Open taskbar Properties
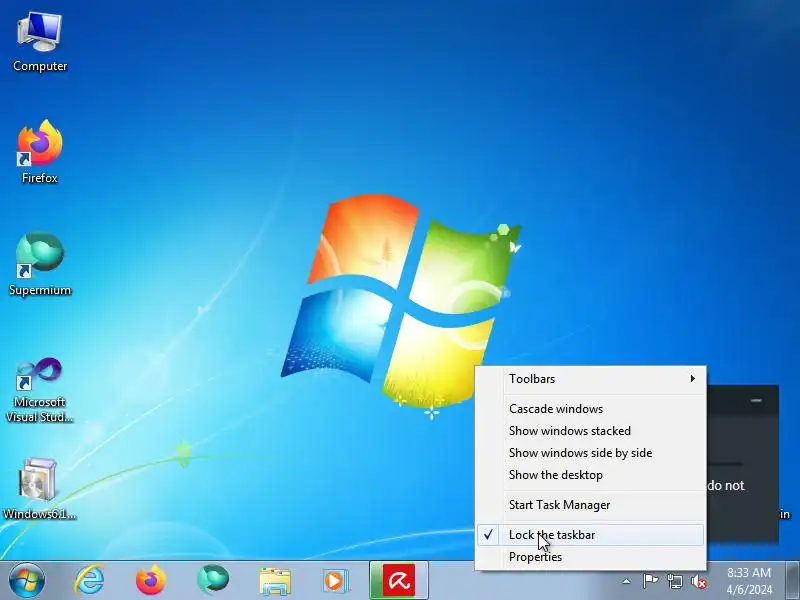This screenshot has height=600, width=800. pyautogui.click(x=592, y=557)
